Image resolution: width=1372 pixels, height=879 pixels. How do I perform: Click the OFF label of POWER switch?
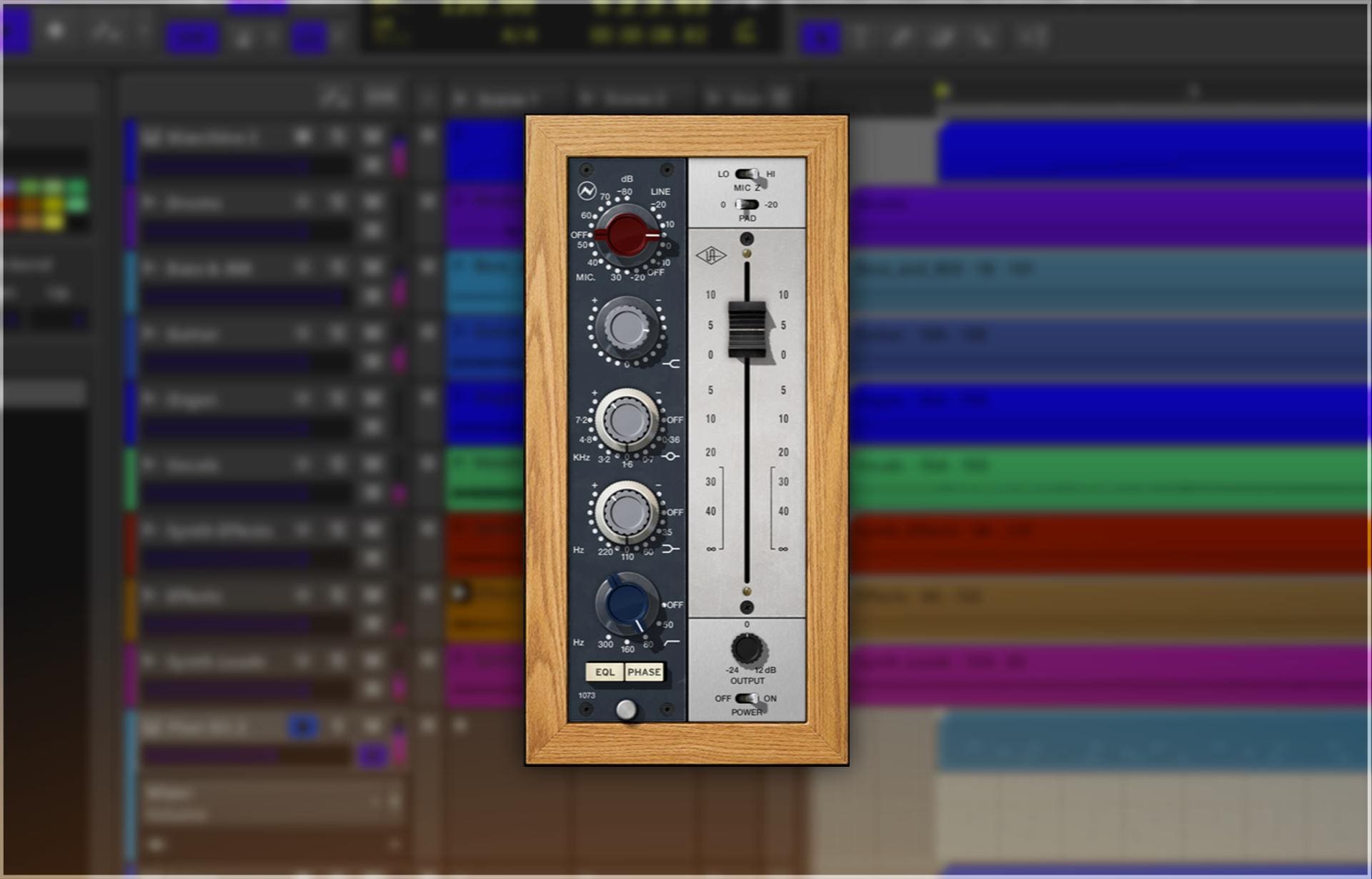coord(723,698)
